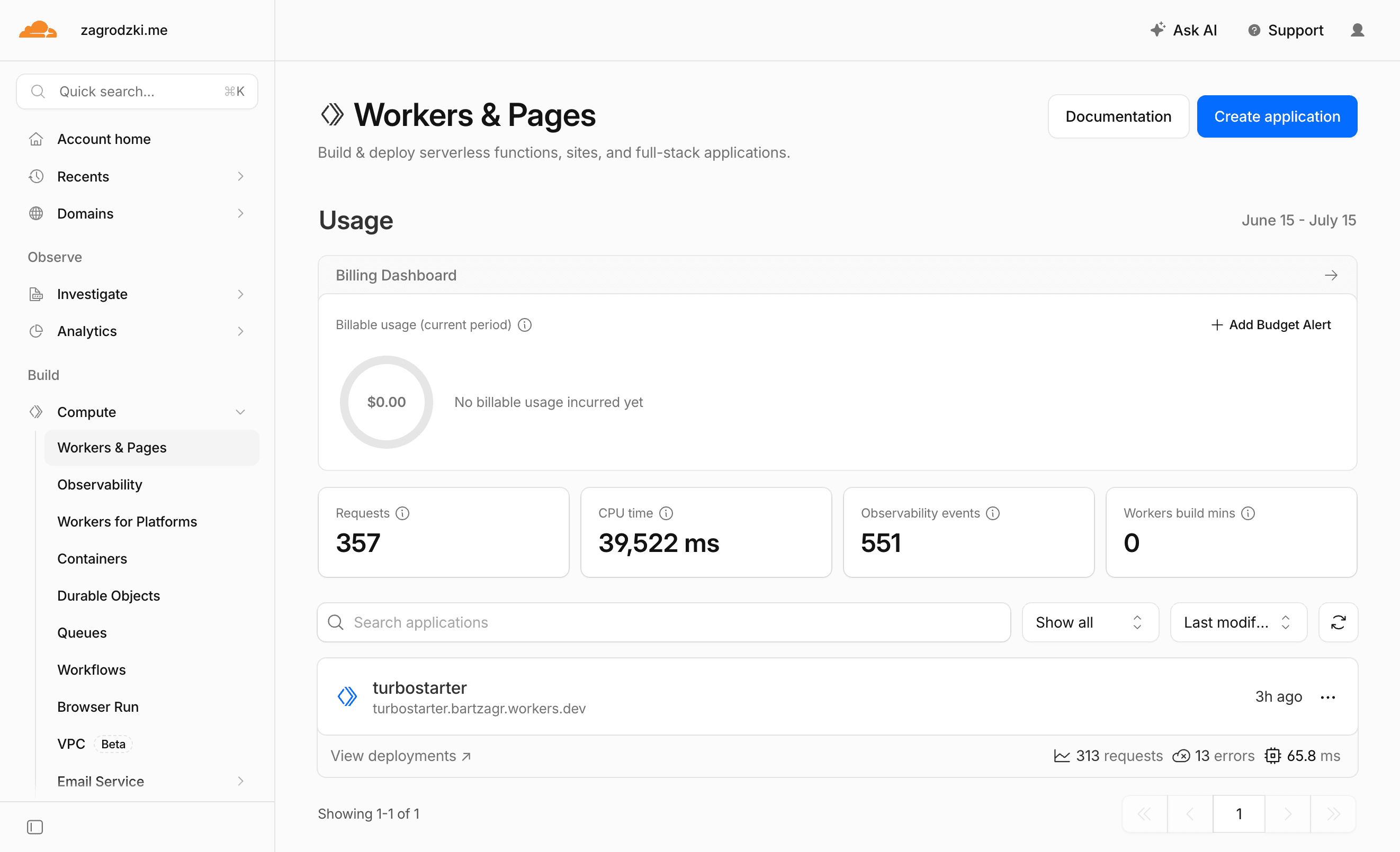
Task: Click the Account home house icon
Action: coord(37,139)
